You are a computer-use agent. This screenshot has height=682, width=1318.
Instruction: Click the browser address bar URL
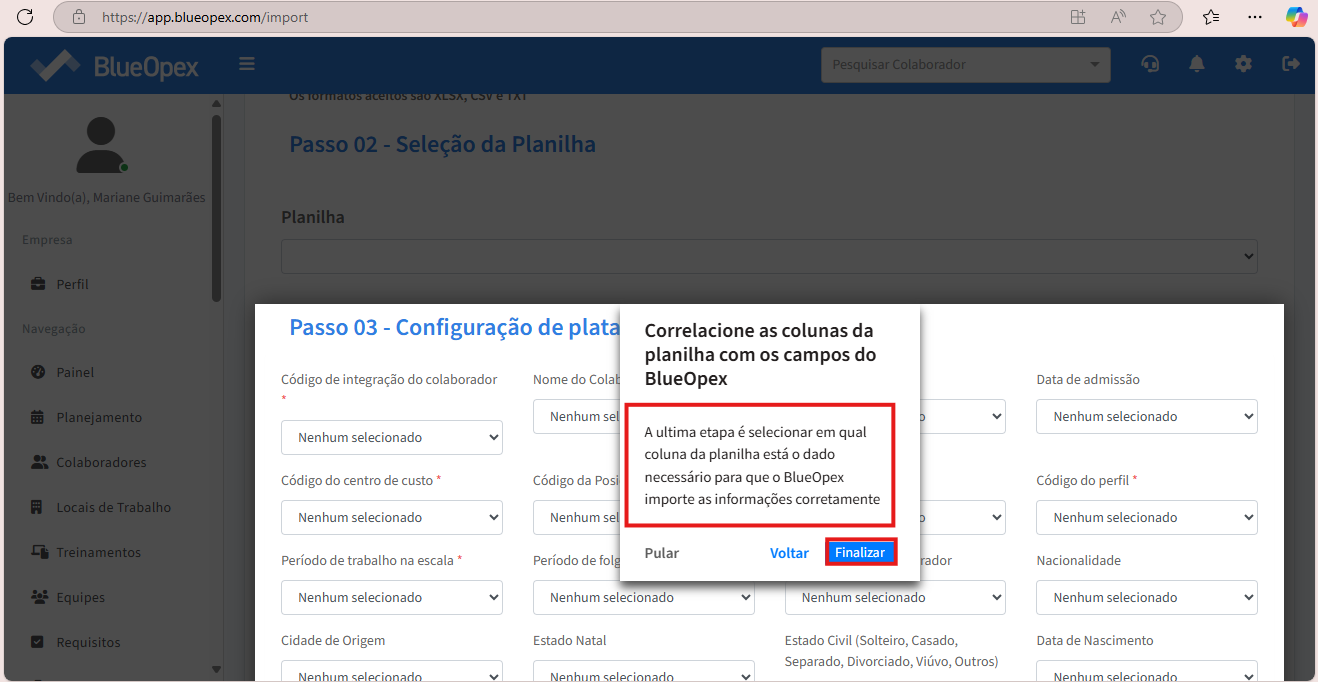(x=205, y=17)
